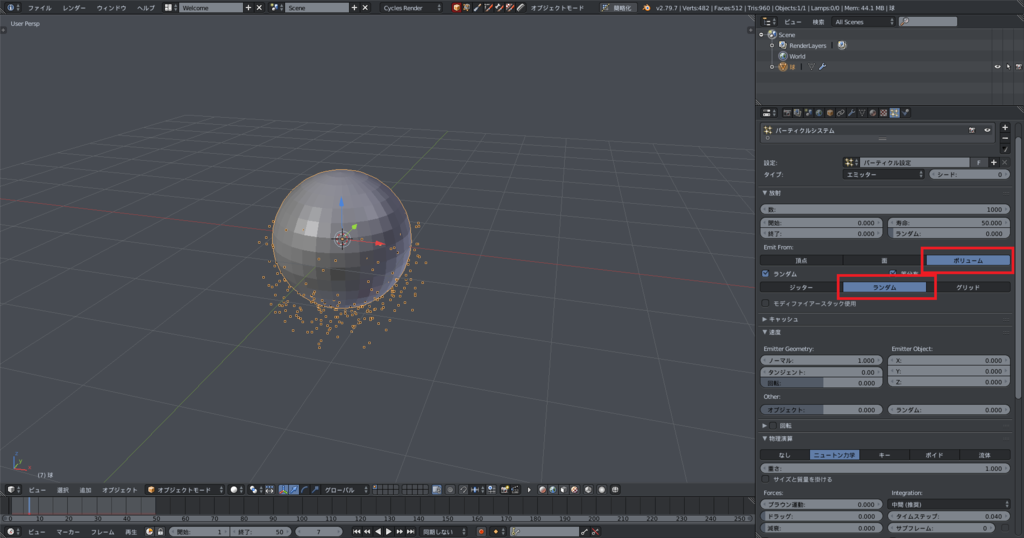Open All Scenes outliner dropdown
Screen dimensions: 1024x538
(x=863, y=22)
